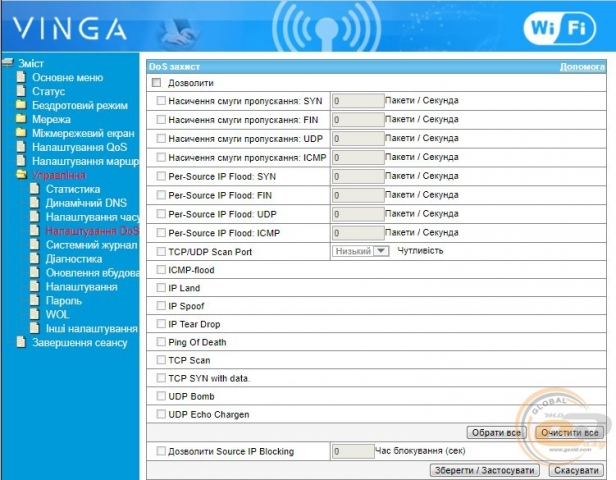Enable the TCP Scan checkbox

(x=161, y=360)
